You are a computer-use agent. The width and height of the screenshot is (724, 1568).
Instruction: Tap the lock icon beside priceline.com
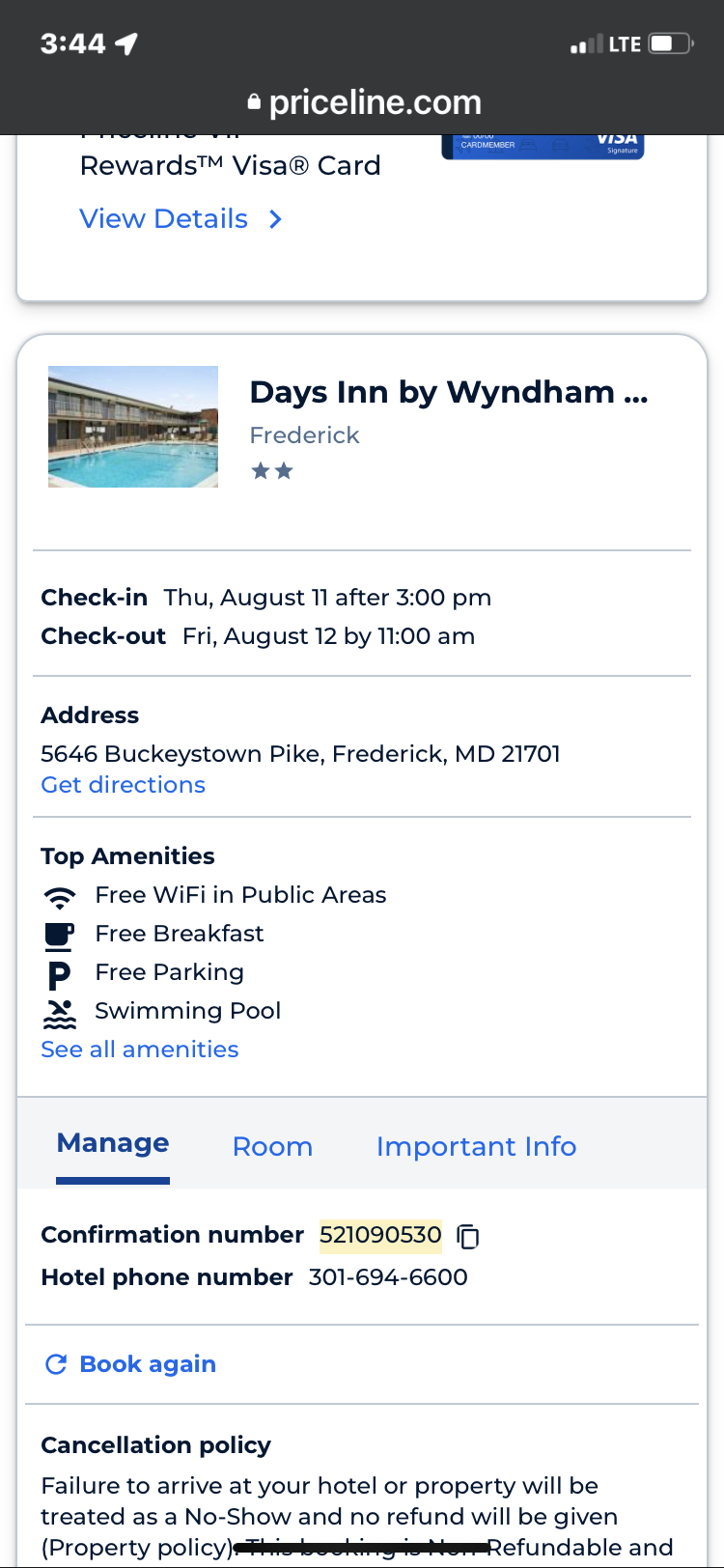click(x=254, y=102)
